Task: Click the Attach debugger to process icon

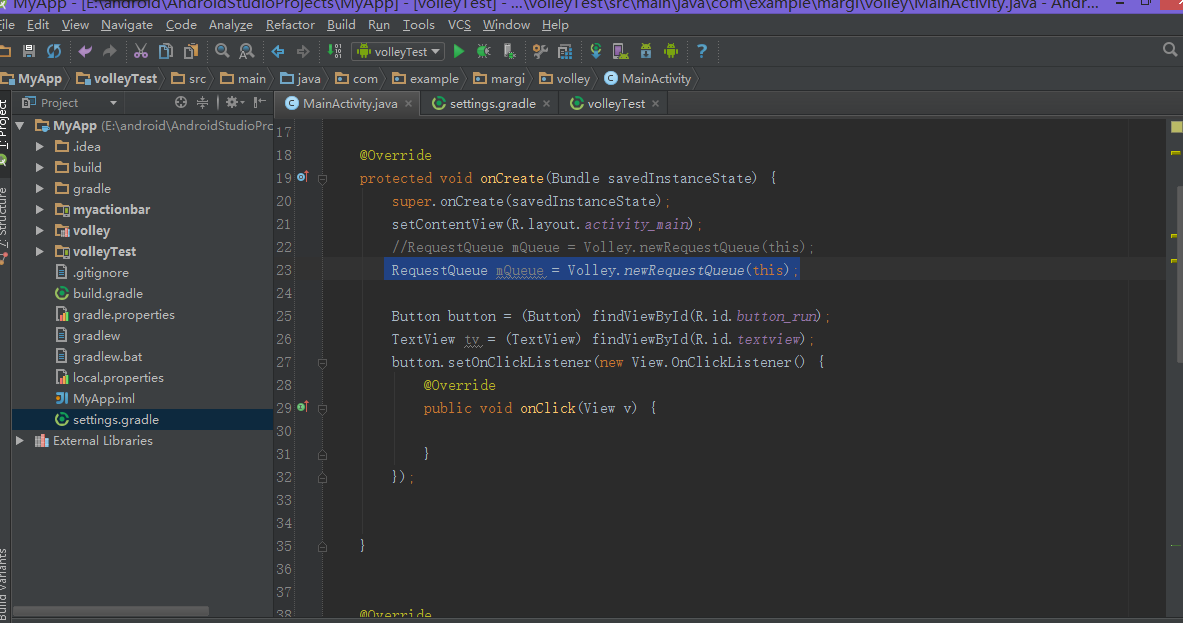Action: (509, 51)
